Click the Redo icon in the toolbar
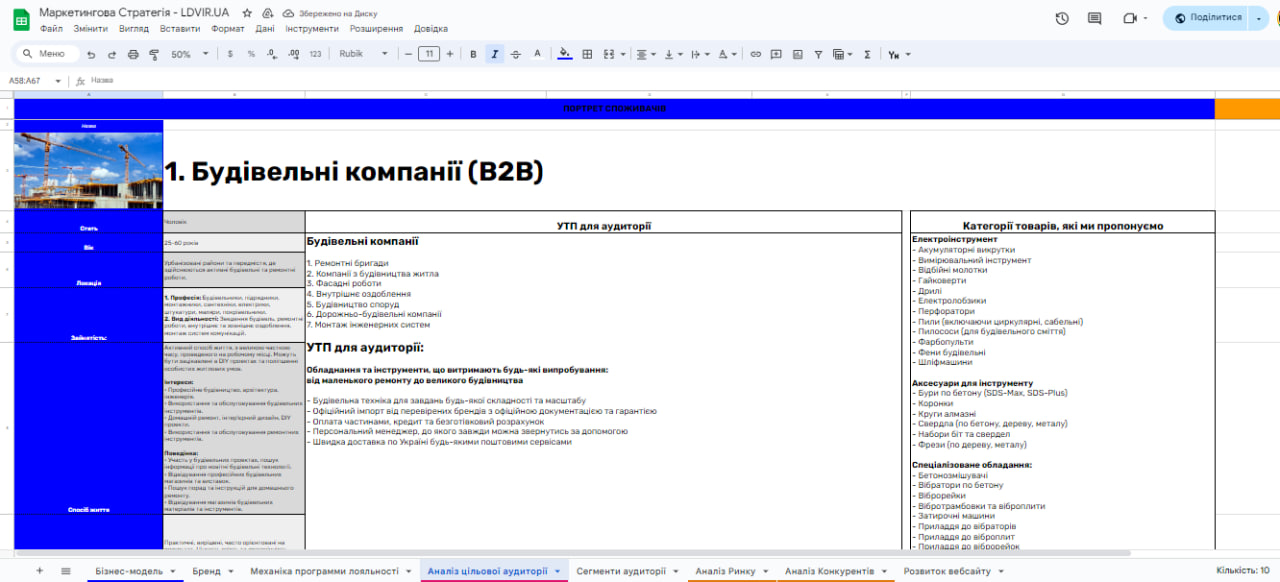Viewport: 1280px width, 582px height. (x=112, y=54)
